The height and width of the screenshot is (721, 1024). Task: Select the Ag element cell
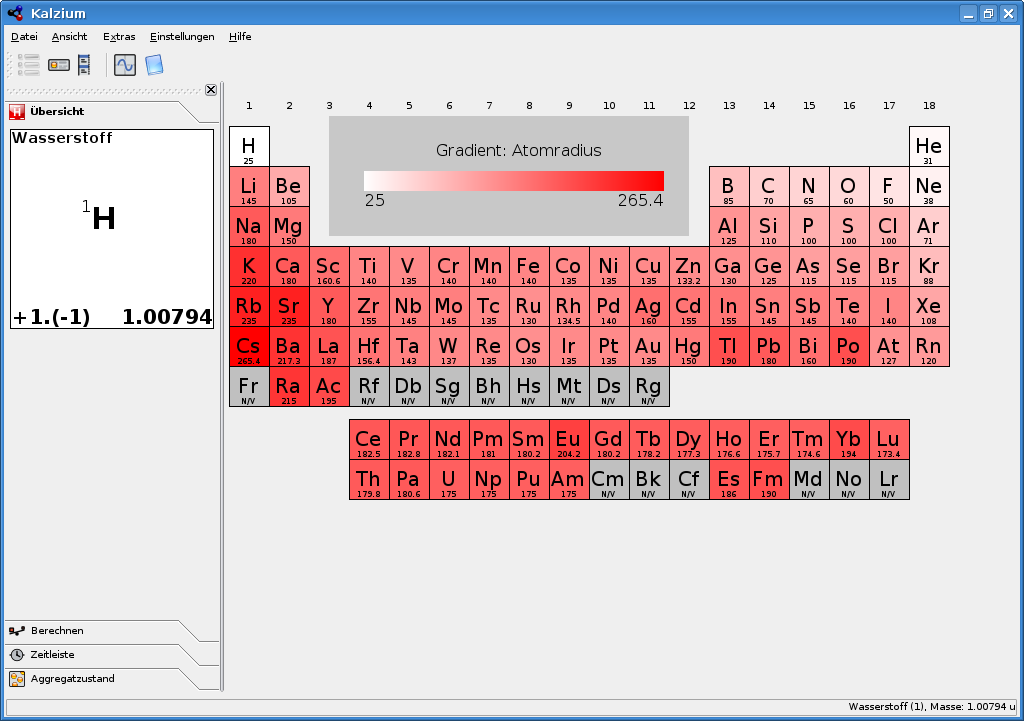coord(649,306)
